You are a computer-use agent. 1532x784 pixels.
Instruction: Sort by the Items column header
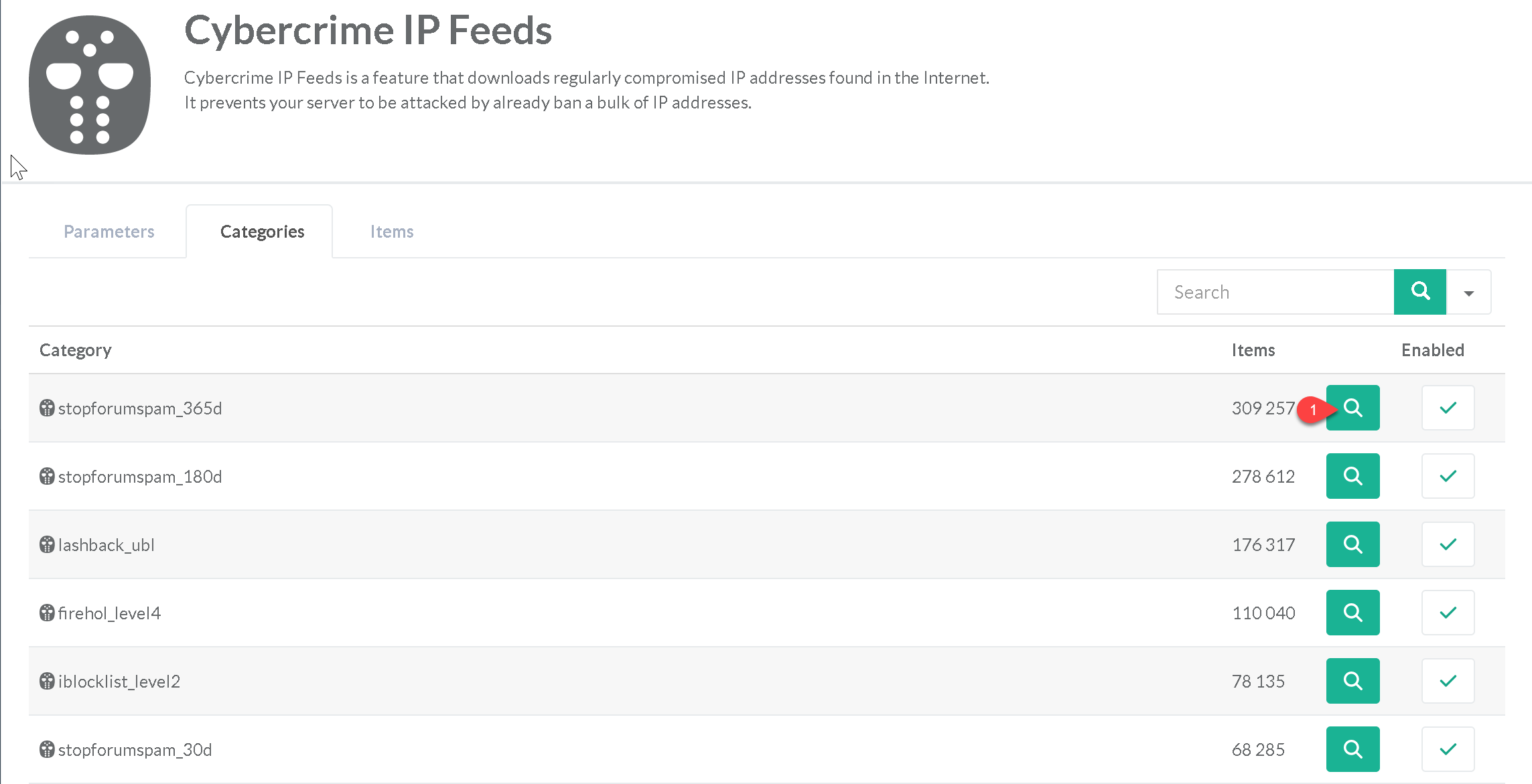click(1253, 350)
